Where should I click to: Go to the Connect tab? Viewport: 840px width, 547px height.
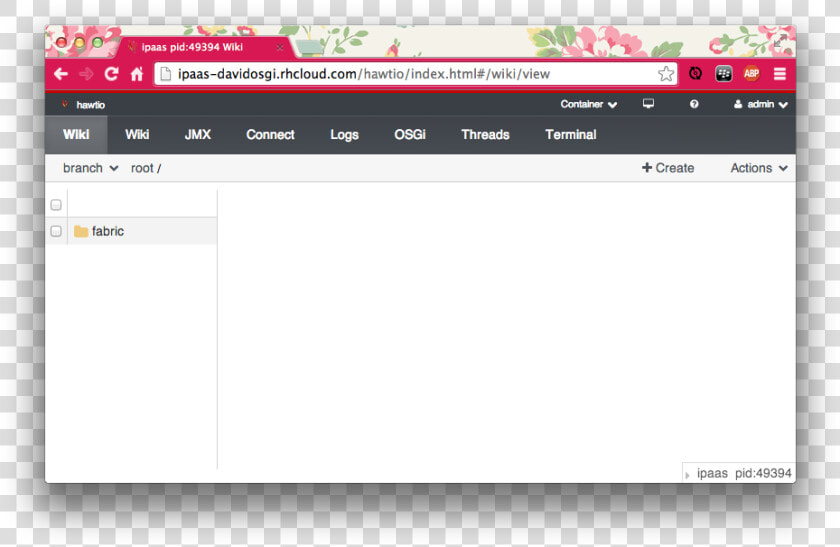[x=270, y=135]
